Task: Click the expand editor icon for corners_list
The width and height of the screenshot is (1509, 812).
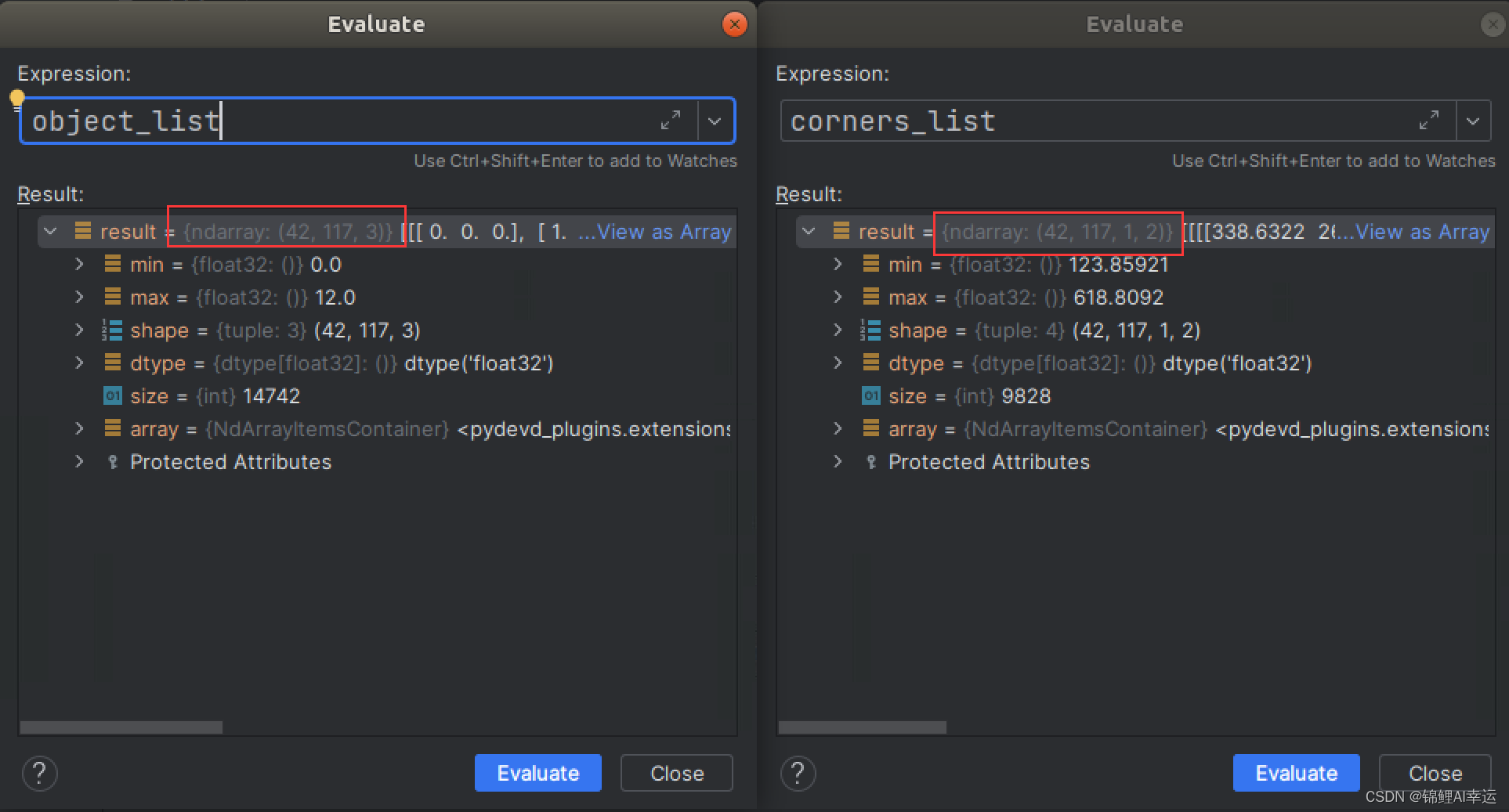Action: point(1428,121)
